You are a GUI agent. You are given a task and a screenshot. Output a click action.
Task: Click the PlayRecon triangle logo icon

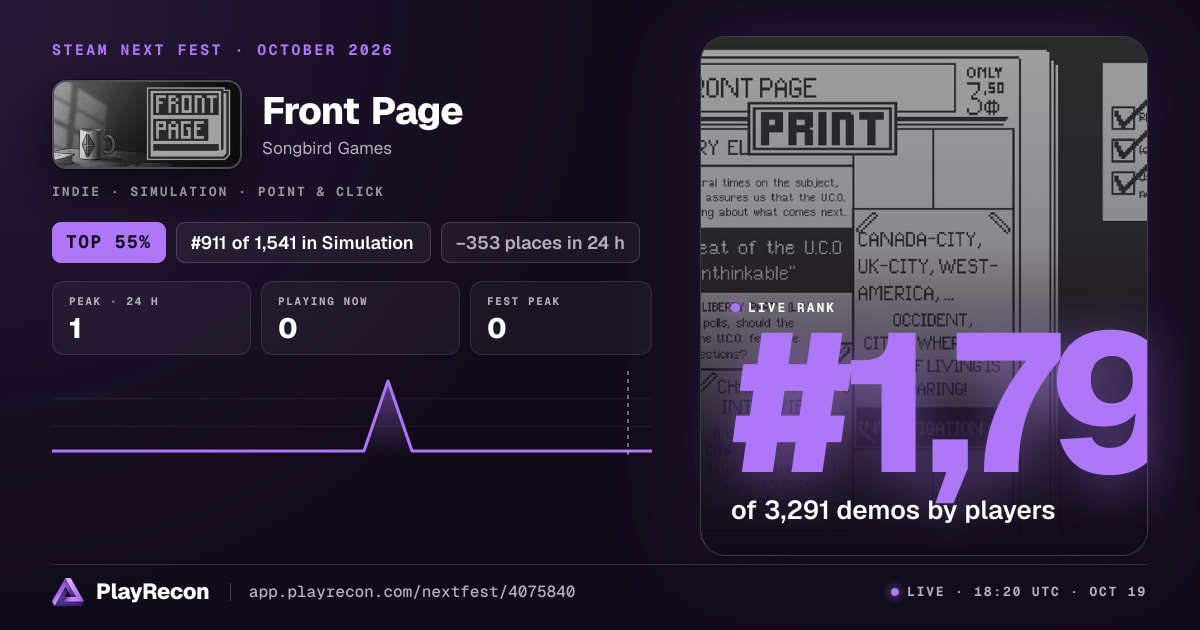click(68, 592)
